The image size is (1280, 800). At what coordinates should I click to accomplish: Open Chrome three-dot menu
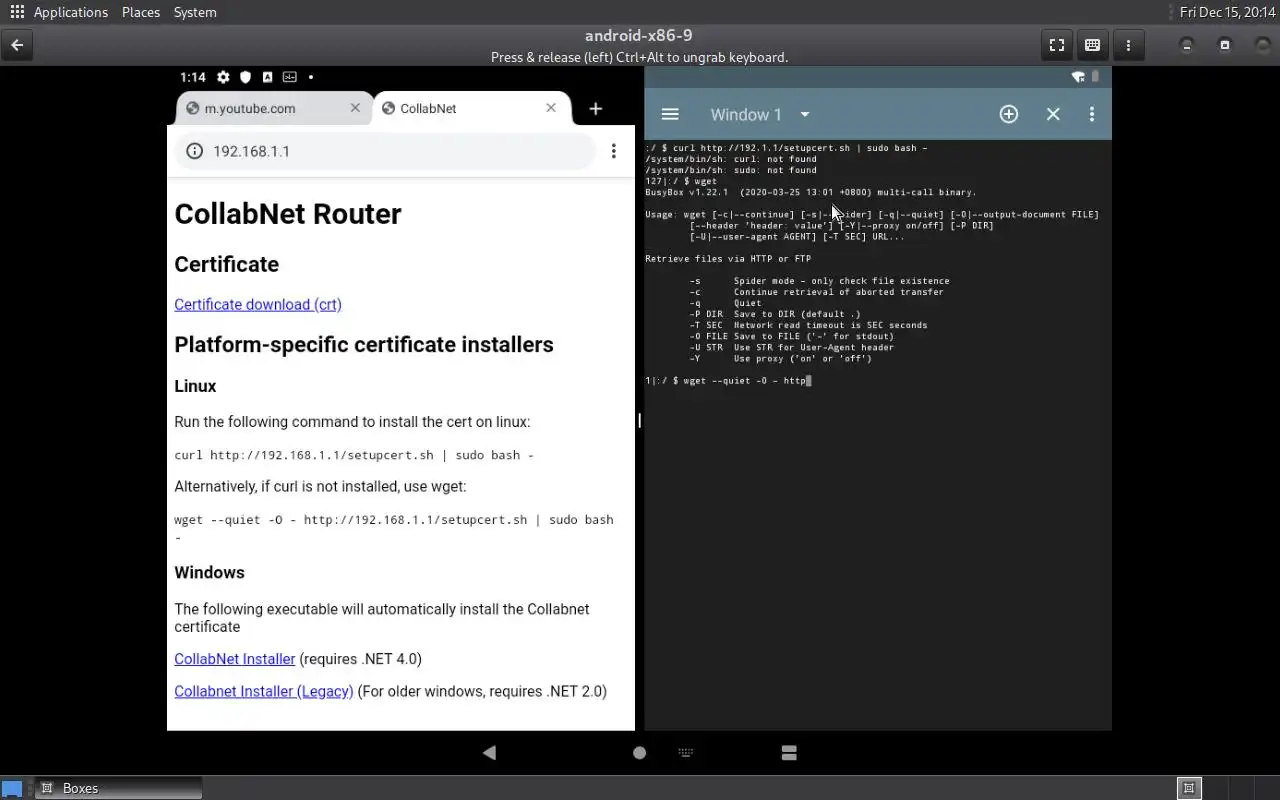pos(614,151)
